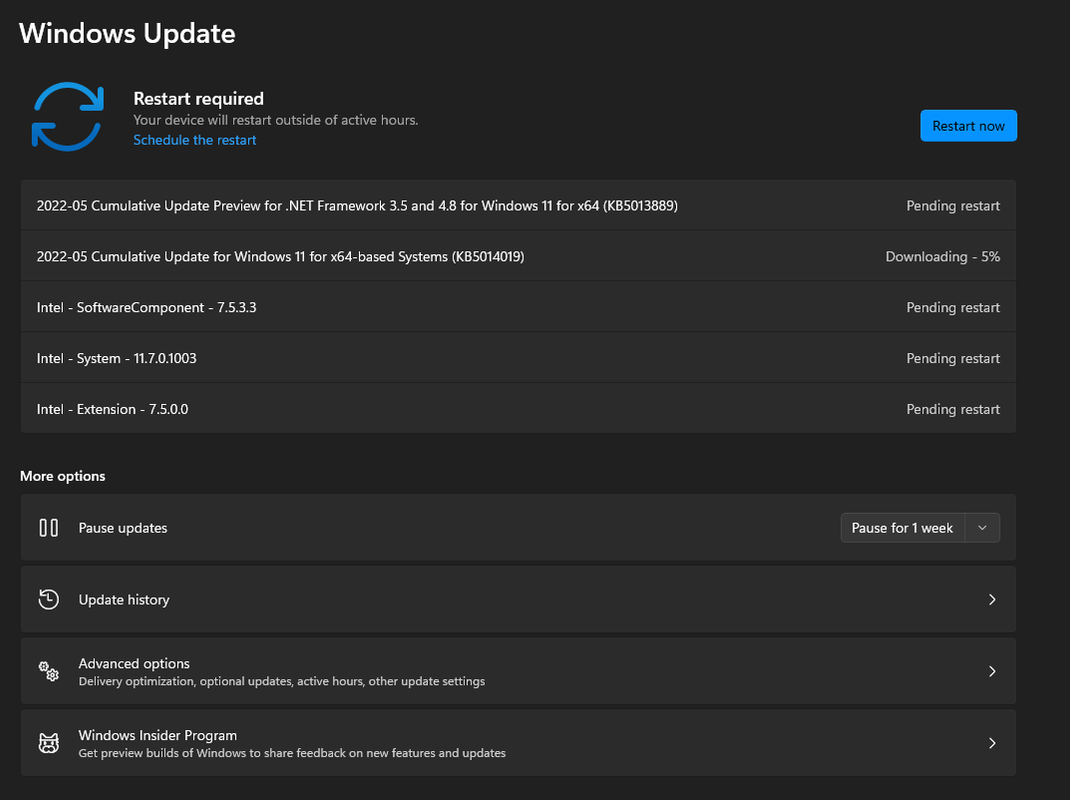Select the Cumulative Update KB5014019 row
The image size is (1070, 800).
coord(518,257)
